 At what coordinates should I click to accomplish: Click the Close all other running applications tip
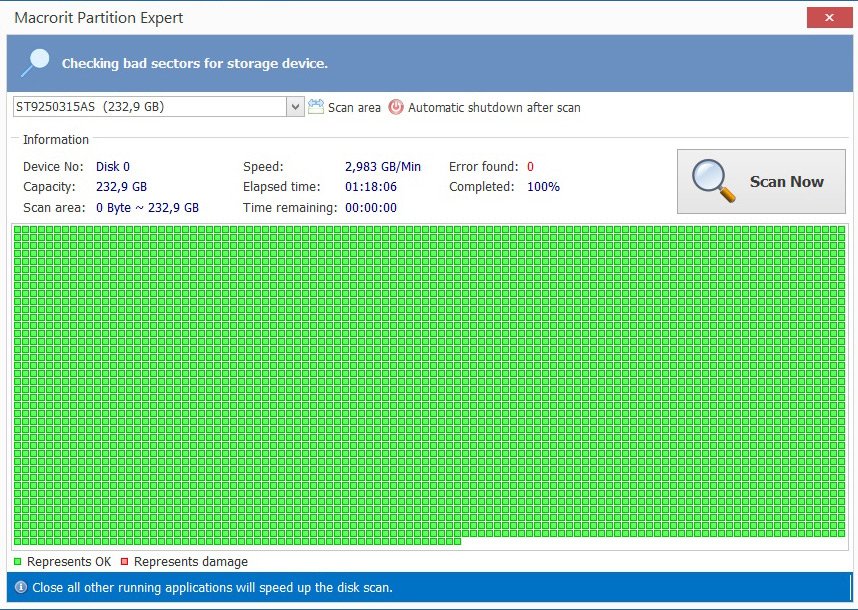(212, 588)
